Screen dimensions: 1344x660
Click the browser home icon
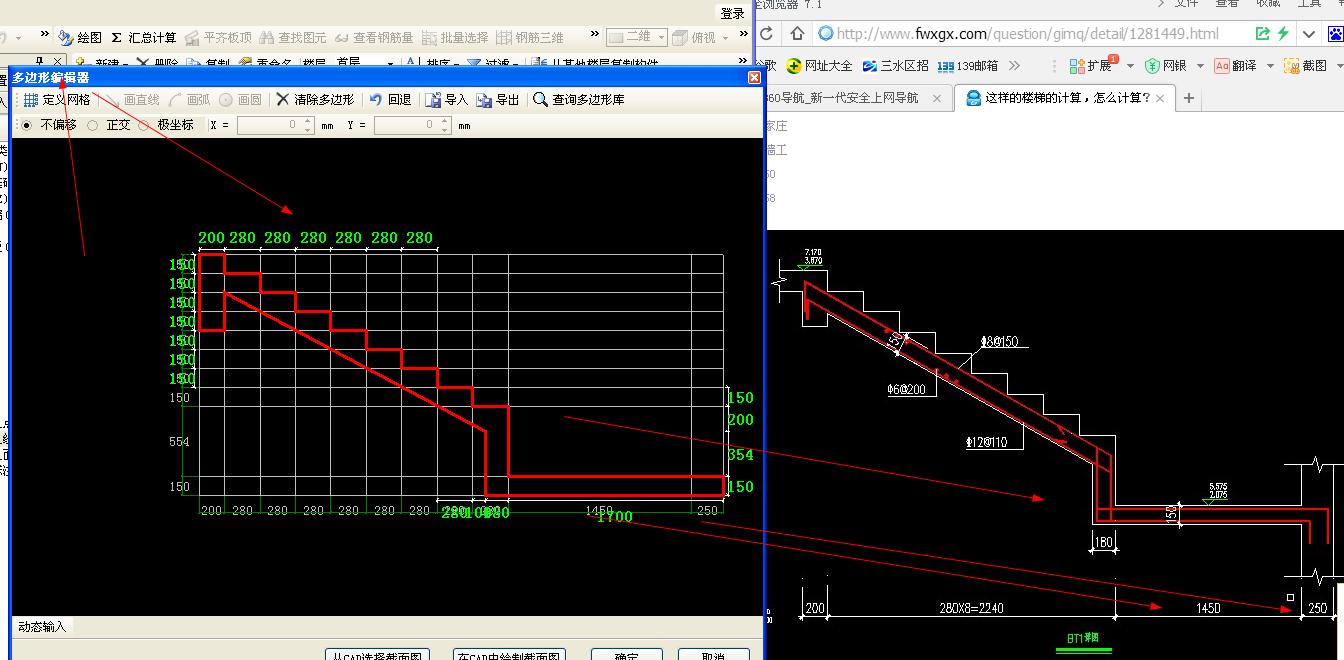(795, 34)
